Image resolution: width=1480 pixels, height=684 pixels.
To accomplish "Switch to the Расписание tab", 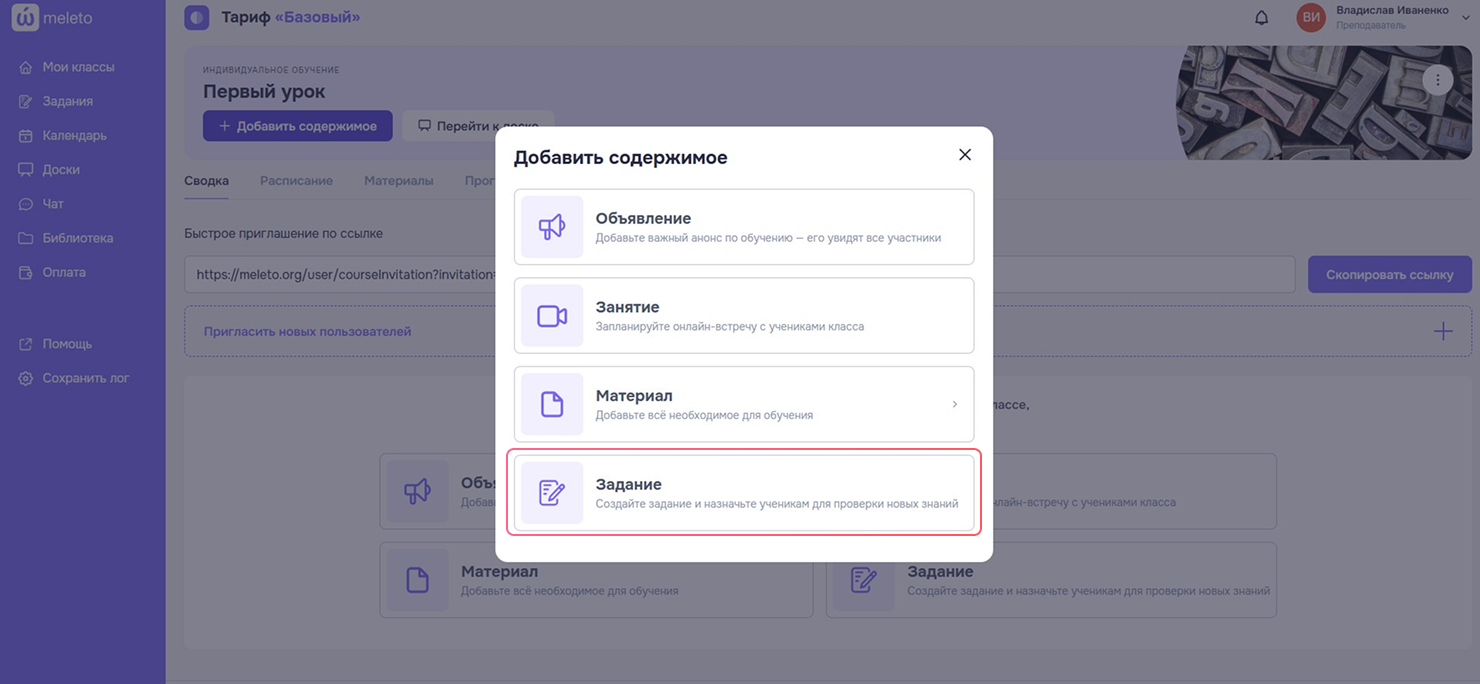I will coord(296,180).
